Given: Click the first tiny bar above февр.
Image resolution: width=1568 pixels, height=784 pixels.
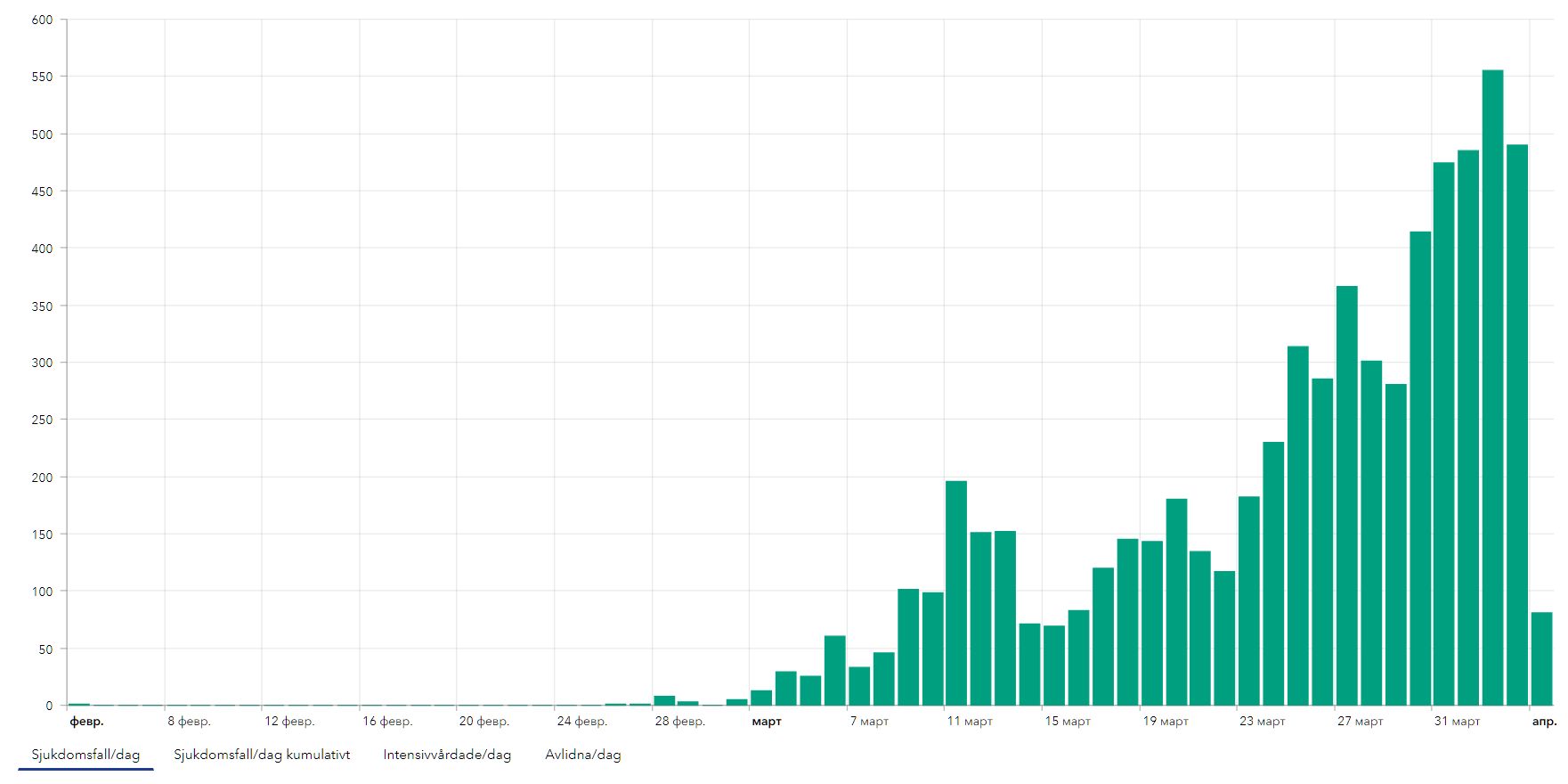Looking at the screenshot, I should (78, 704).
